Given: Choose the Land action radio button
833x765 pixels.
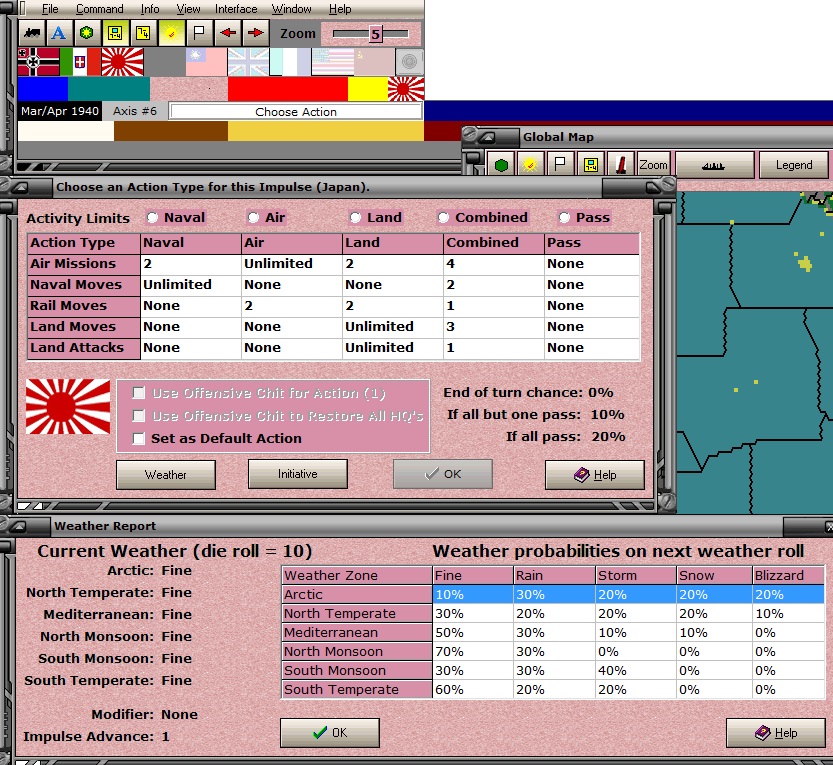Looking at the screenshot, I should tap(355, 217).
